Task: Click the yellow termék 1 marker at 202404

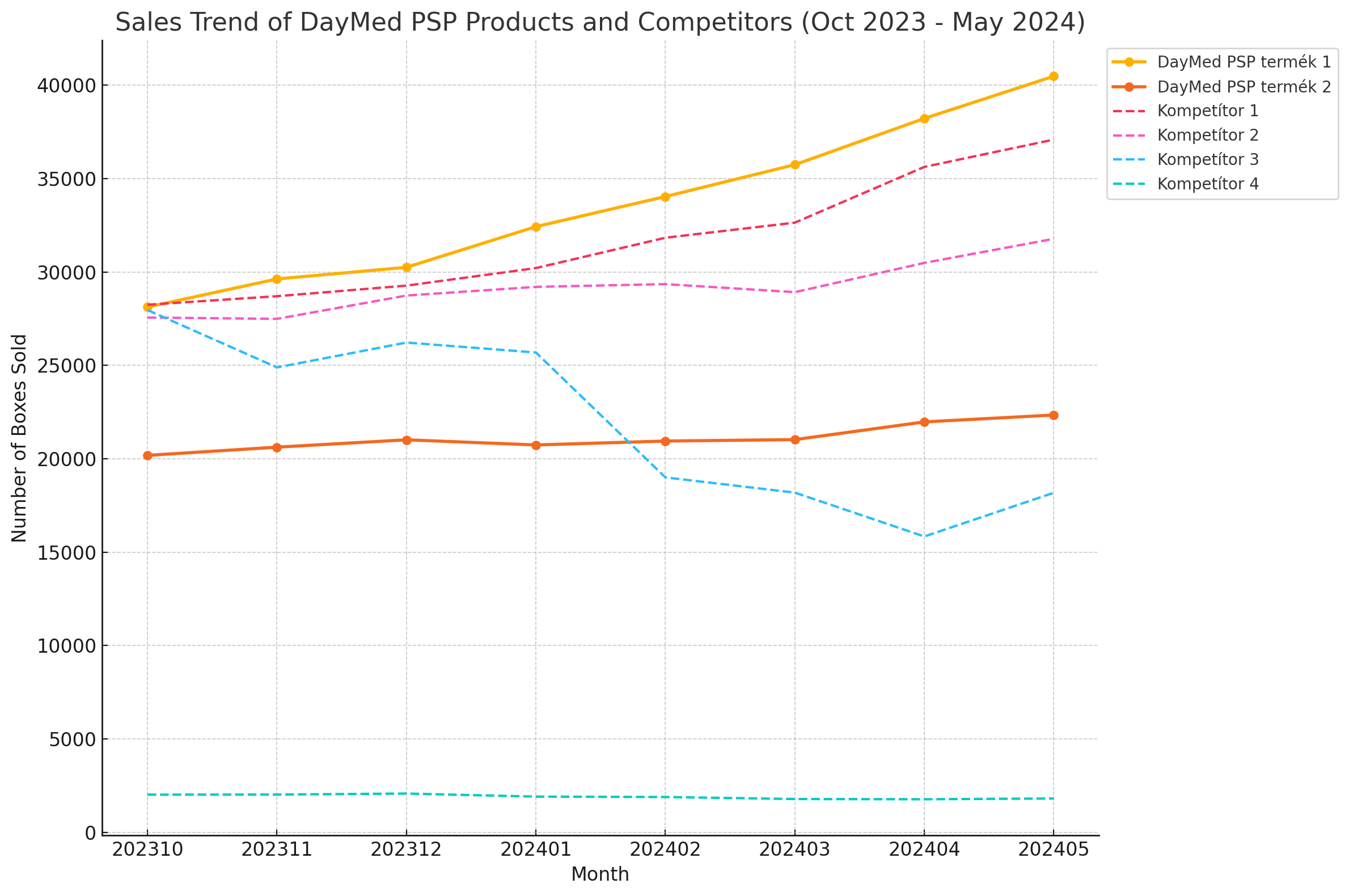Action: click(x=924, y=119)
